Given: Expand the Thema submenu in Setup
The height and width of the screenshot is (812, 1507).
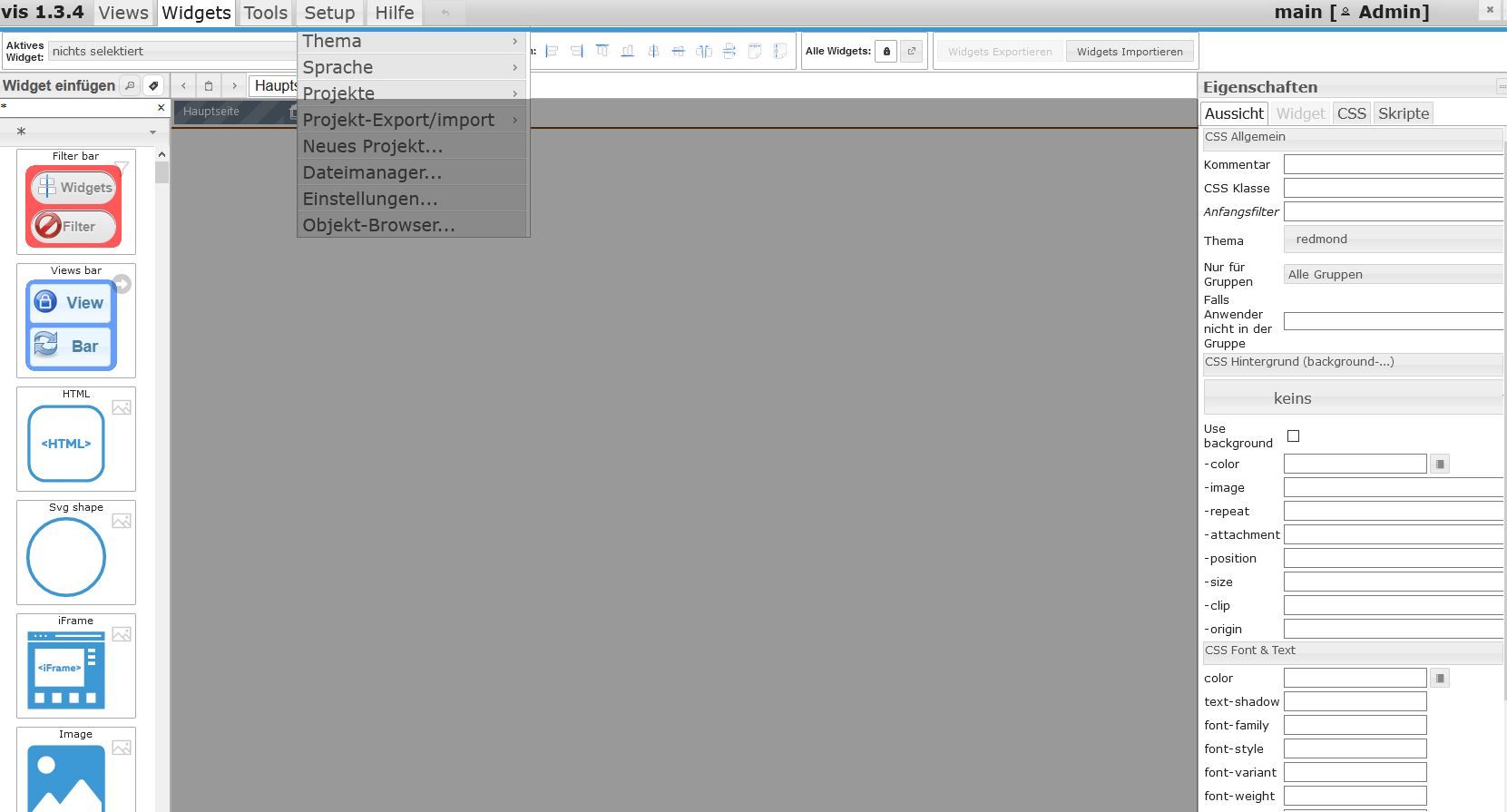Looking at the screenshot, I should coord(412,41).
